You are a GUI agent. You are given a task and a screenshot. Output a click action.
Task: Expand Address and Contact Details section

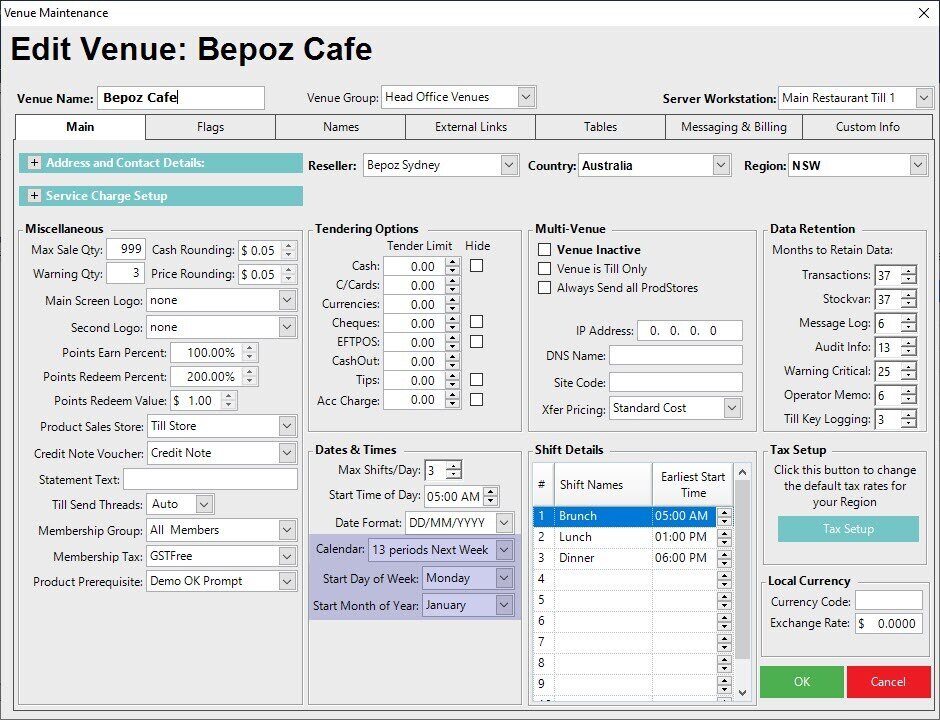pyautogui.click(x=34, y=163)
